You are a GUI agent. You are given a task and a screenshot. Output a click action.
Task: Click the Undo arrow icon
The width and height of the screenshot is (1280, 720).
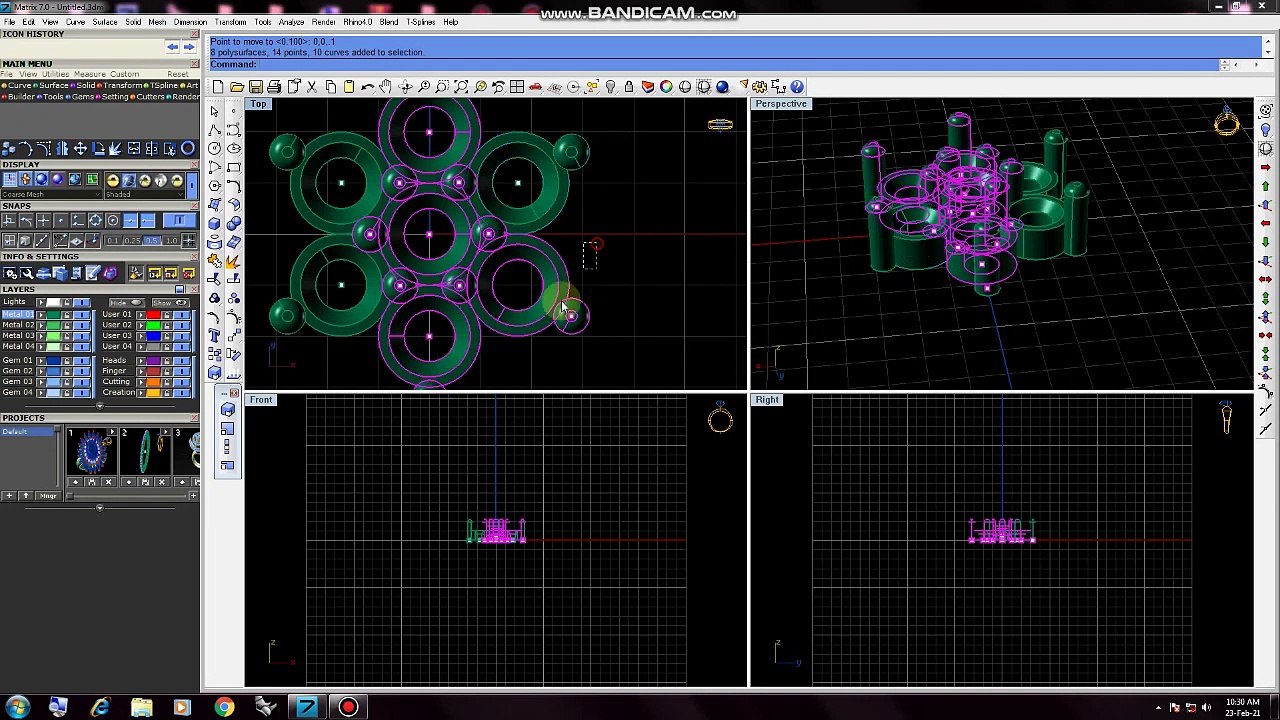click(367, 87)
